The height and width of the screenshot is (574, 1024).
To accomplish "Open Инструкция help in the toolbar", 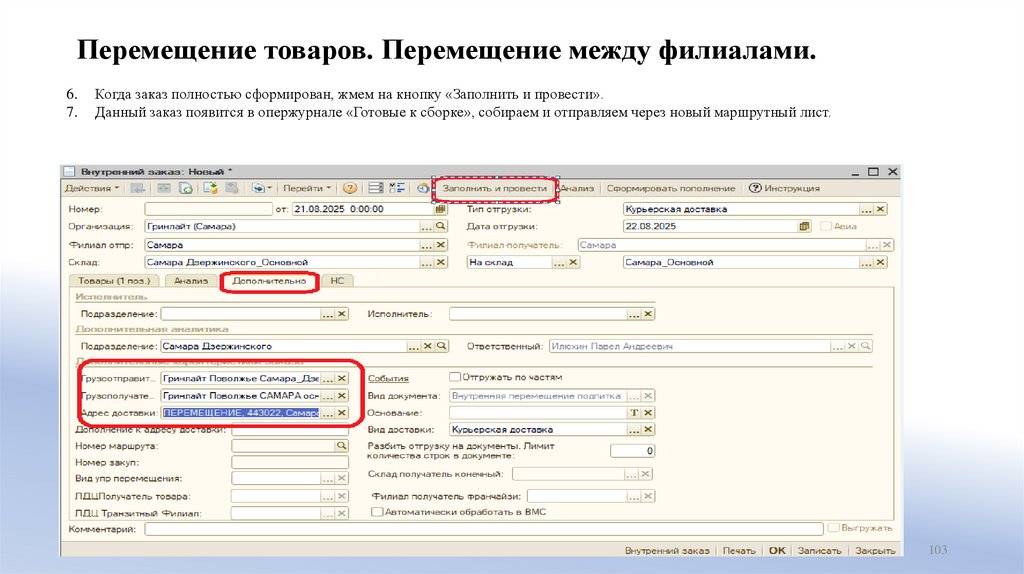I will [x=784, y=188].
